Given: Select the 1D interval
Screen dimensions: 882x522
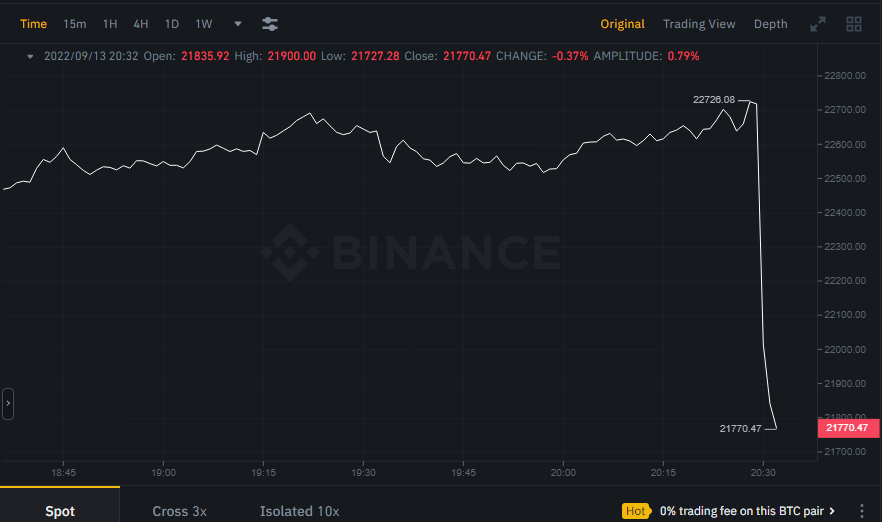Looking at the screenshot, I should [172, 24].
